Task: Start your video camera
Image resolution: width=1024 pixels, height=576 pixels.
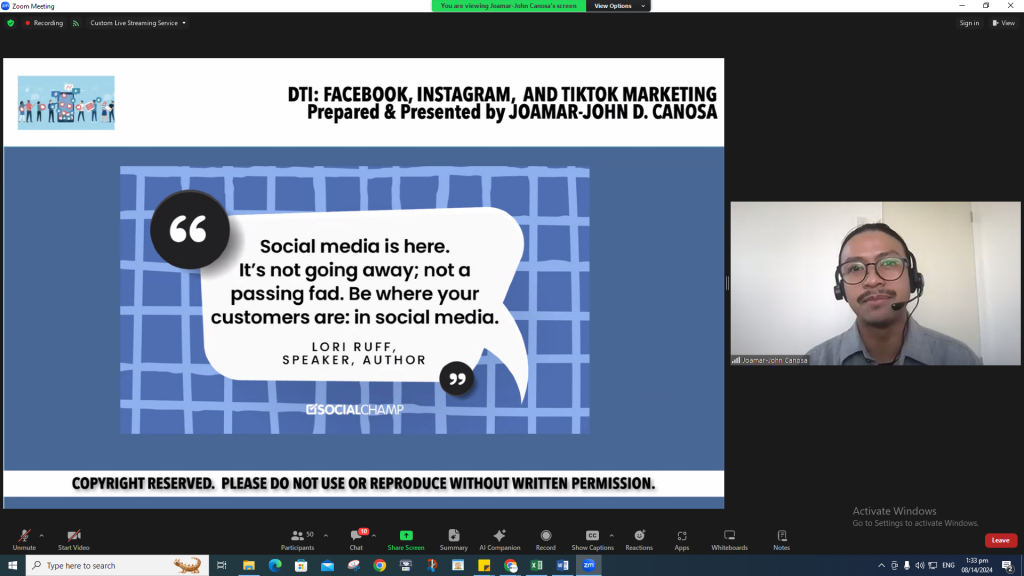Action: pyautogui.click(x=72, y=540)
